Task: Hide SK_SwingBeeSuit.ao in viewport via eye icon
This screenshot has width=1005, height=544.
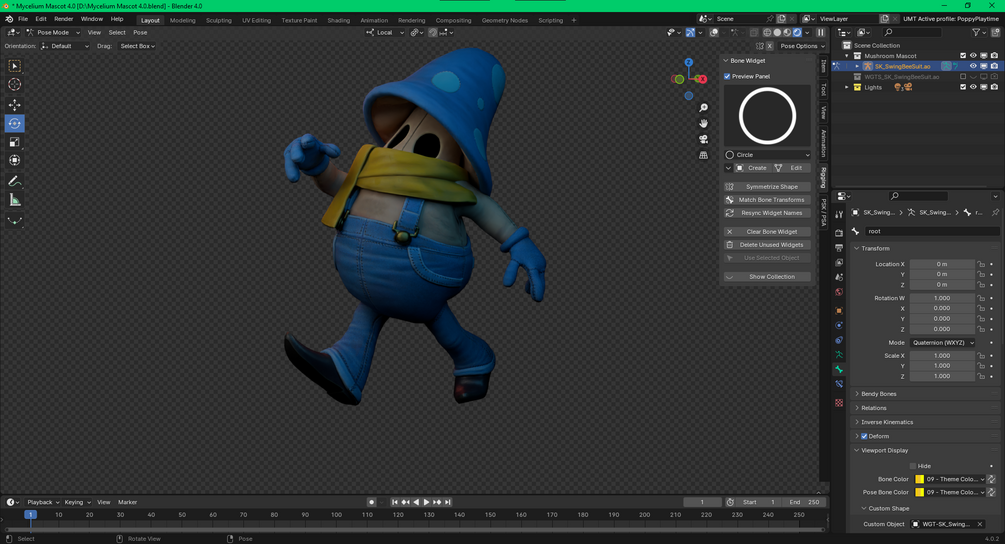Action: click(x=973, y=67)
